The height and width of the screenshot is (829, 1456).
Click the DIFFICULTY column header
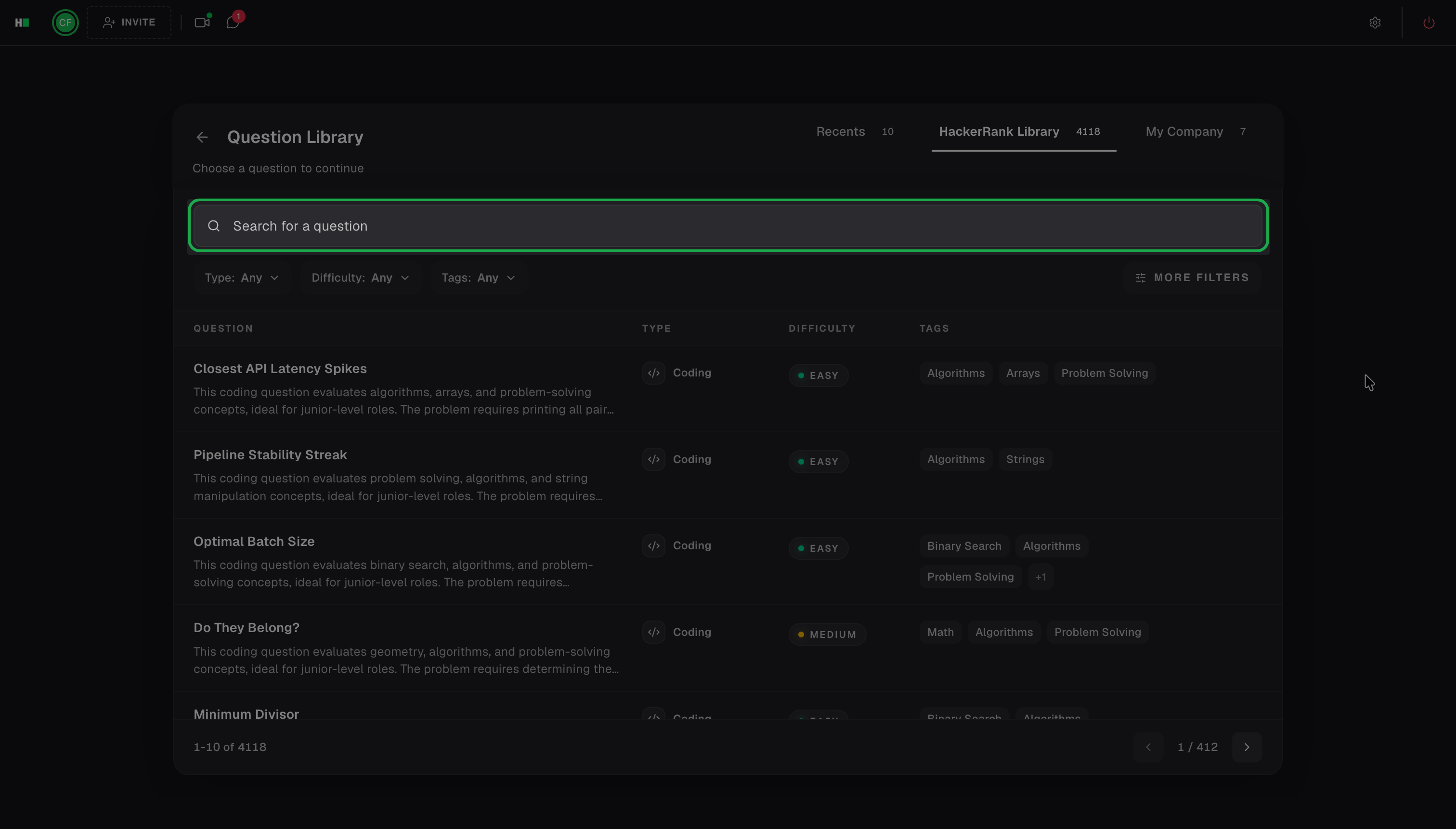(x=822, y=328)
